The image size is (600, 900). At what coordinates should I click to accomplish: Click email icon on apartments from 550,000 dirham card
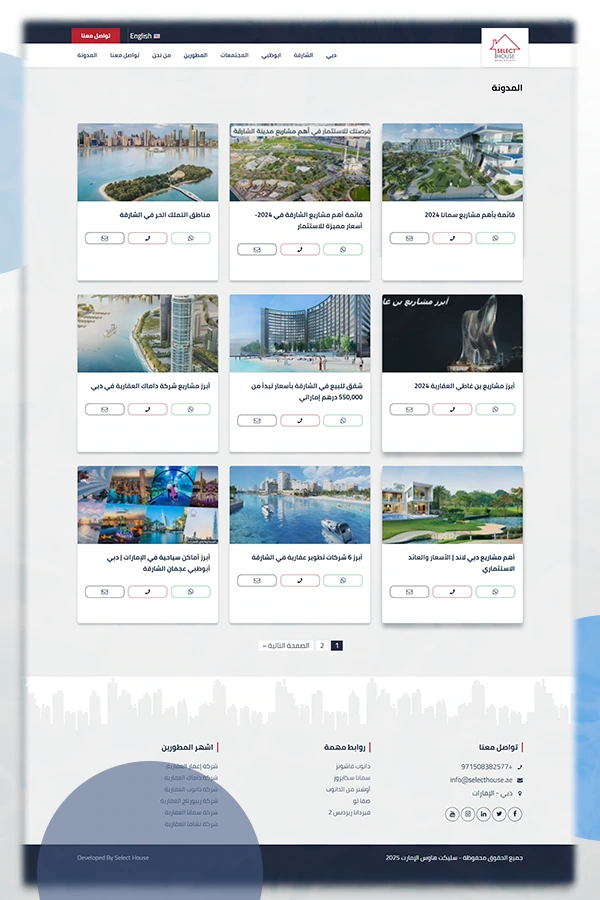(257, 421)
